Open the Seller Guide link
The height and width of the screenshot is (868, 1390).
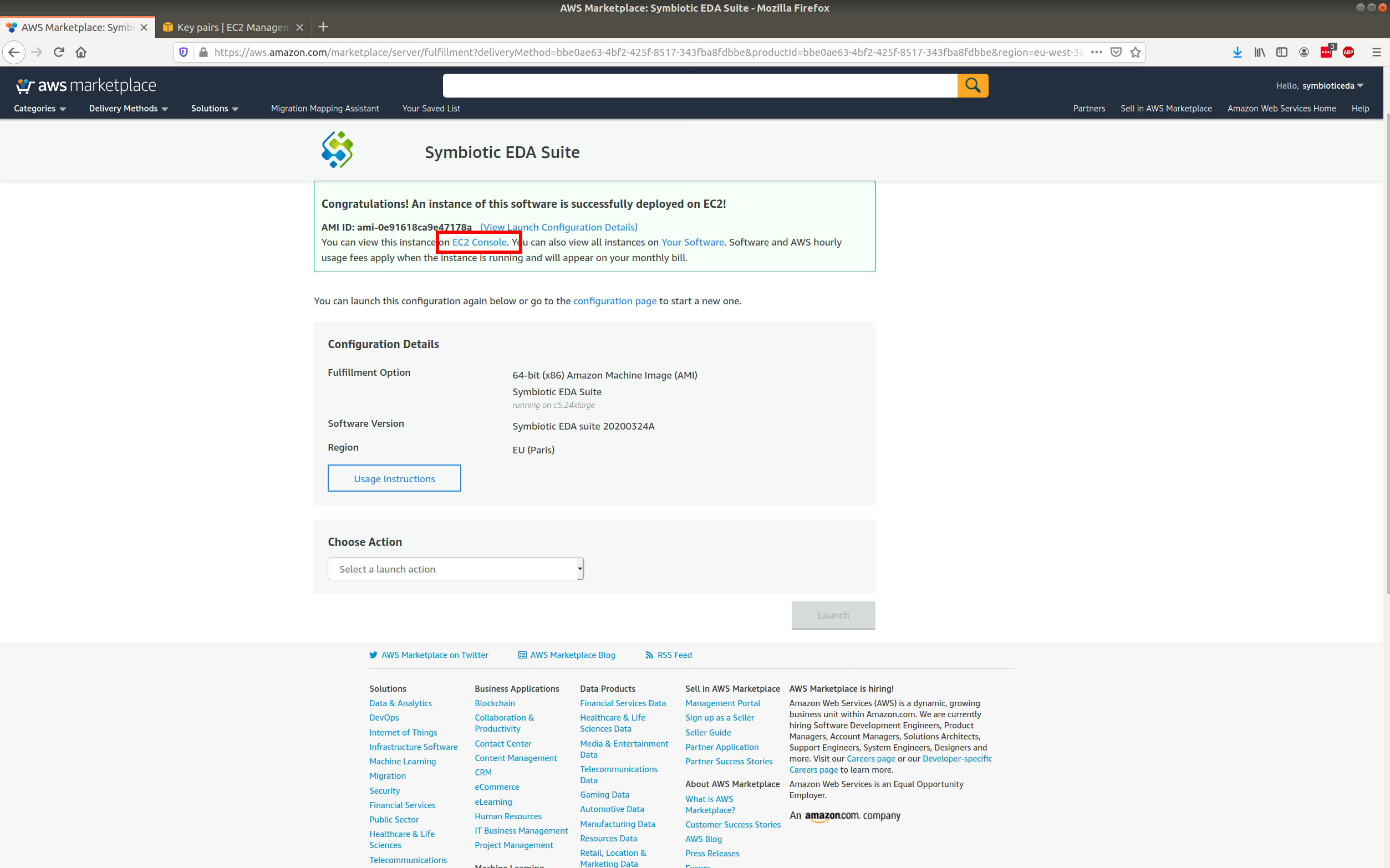point(708,733)
